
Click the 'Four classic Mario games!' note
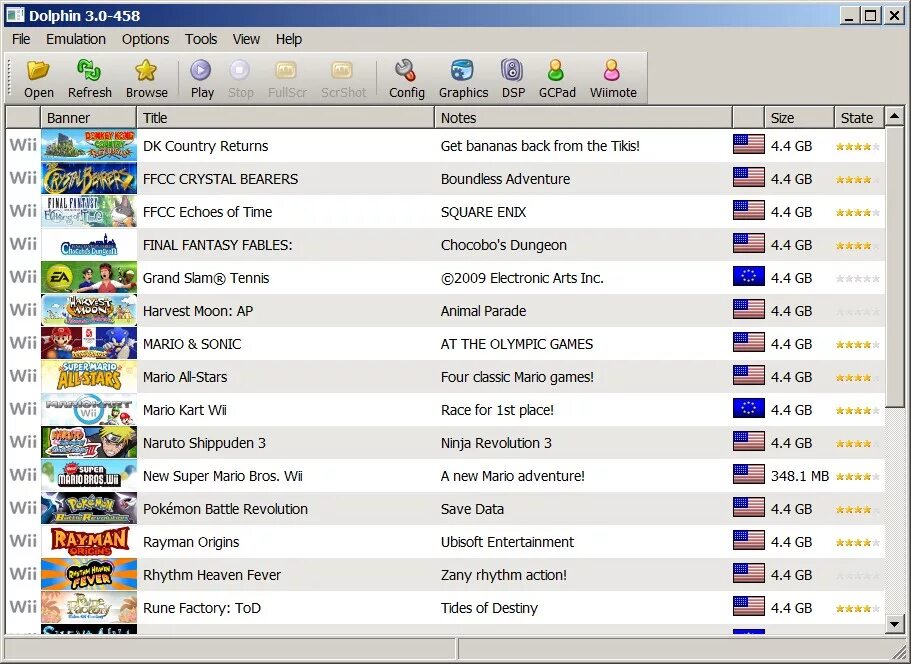(517, 377)
